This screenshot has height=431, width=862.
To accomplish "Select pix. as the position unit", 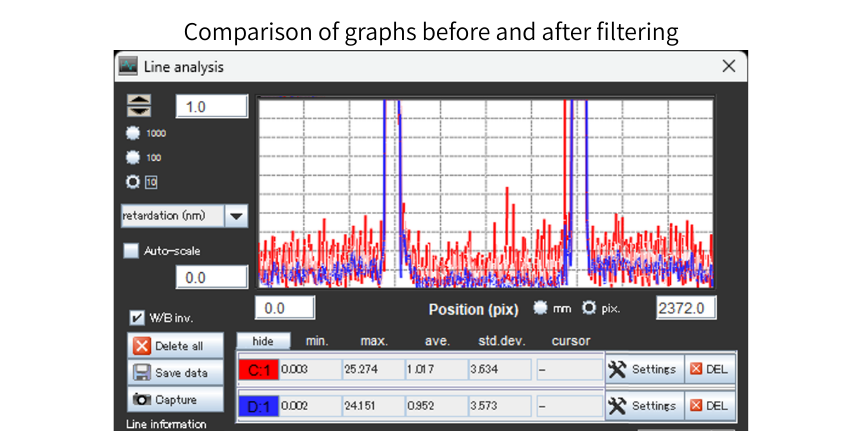I will 589,308.
